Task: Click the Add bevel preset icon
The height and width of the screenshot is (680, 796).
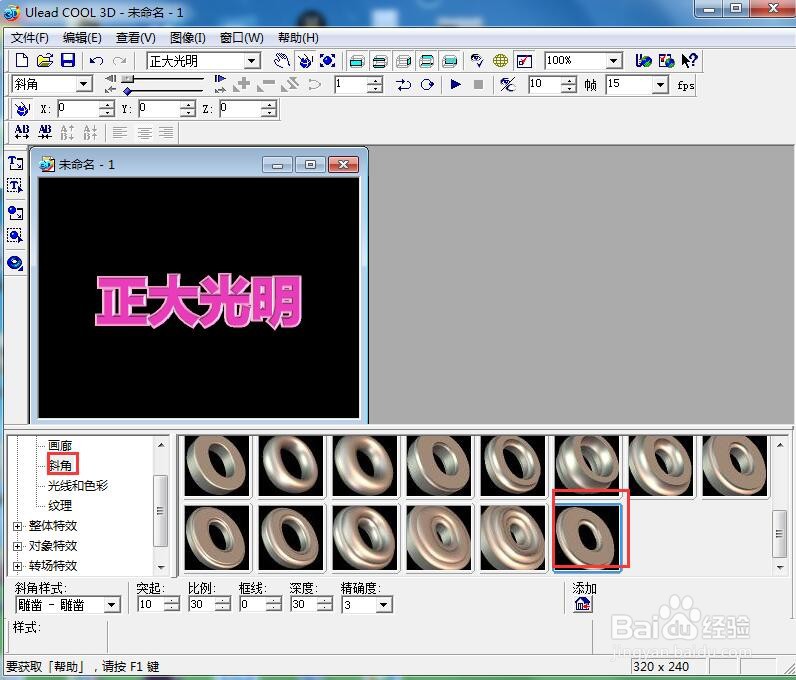Action: point(583,604)
